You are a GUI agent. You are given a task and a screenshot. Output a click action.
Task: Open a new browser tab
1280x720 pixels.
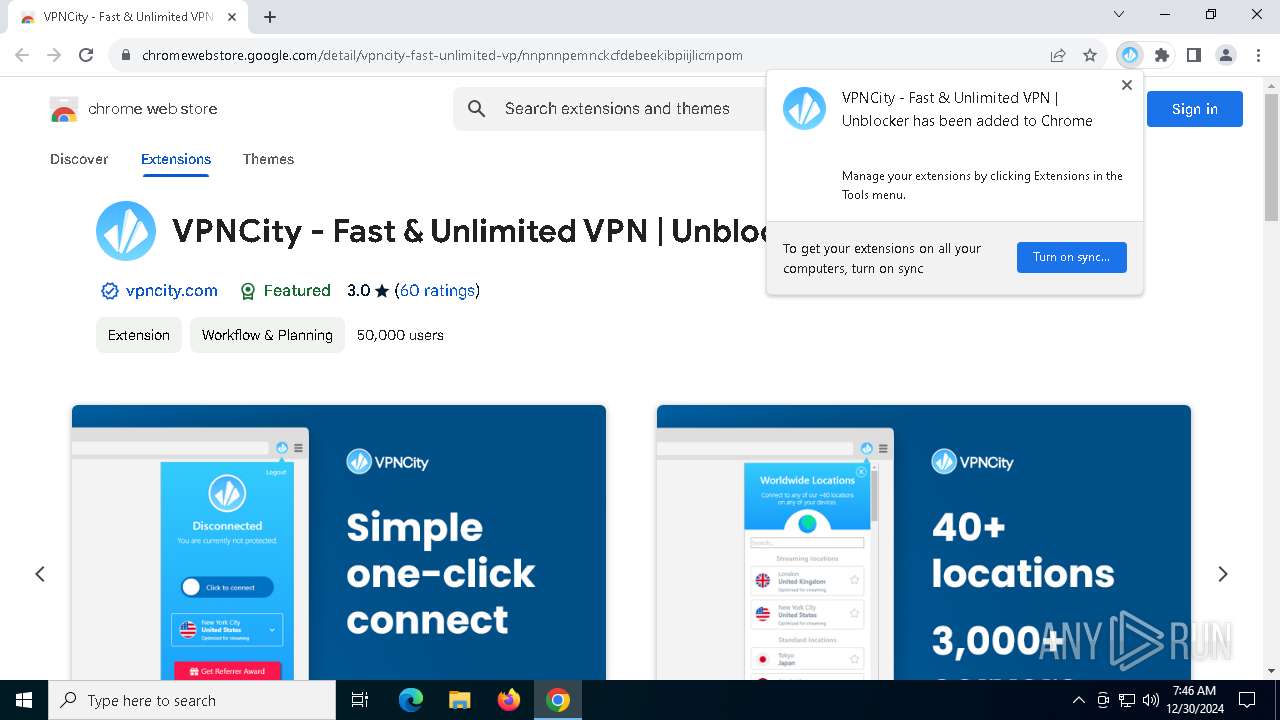270,17
